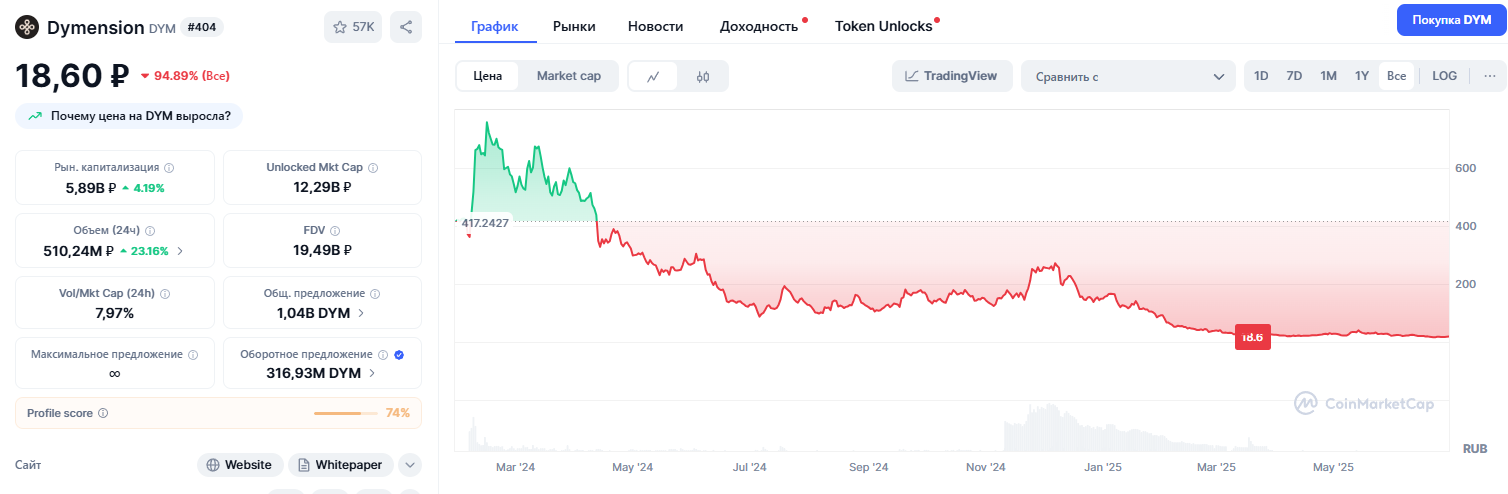1508x494 pixels.
Task: Expand the site links chevron after Whitepaper
Action: 410,465
